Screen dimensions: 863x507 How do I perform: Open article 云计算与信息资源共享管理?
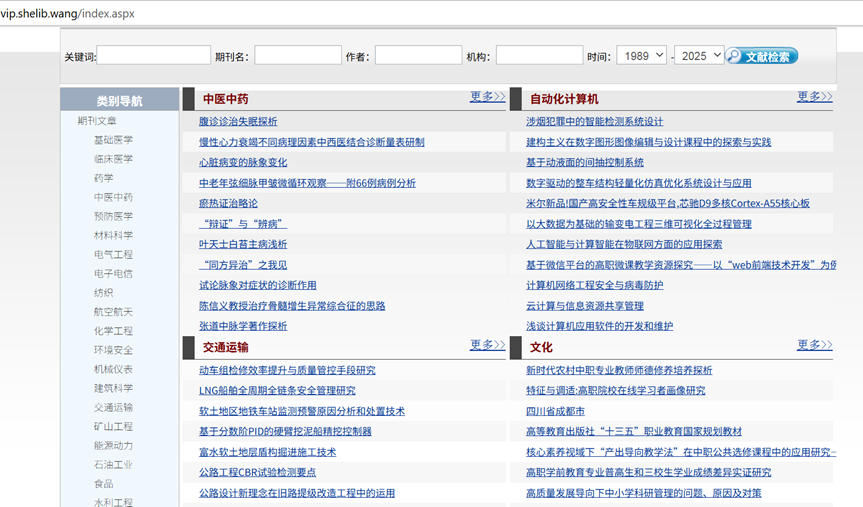tap(584, 306)
